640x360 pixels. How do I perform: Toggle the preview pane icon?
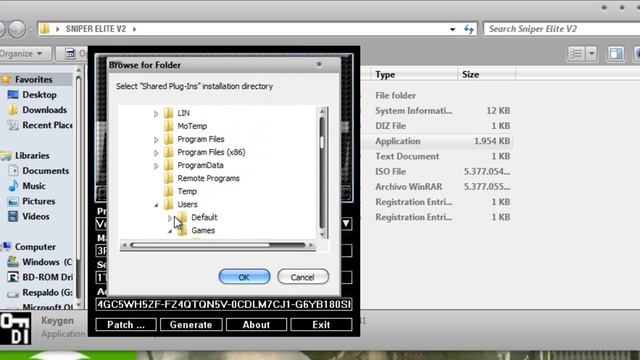tap(616, 53)
